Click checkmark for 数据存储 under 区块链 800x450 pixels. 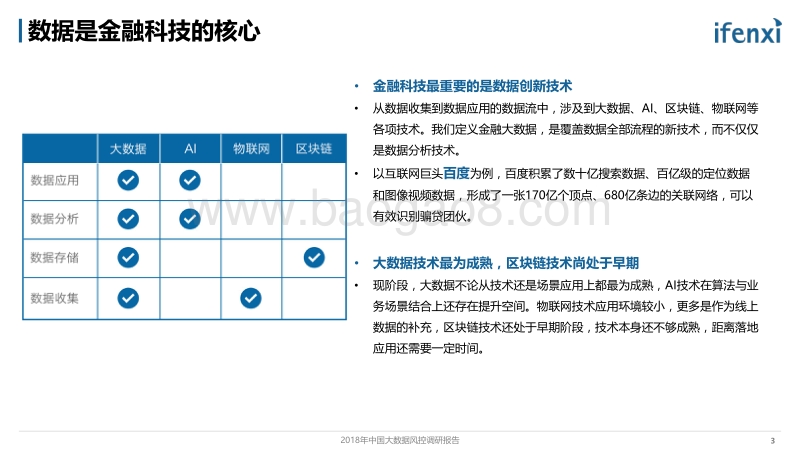(x=314, y=258)
